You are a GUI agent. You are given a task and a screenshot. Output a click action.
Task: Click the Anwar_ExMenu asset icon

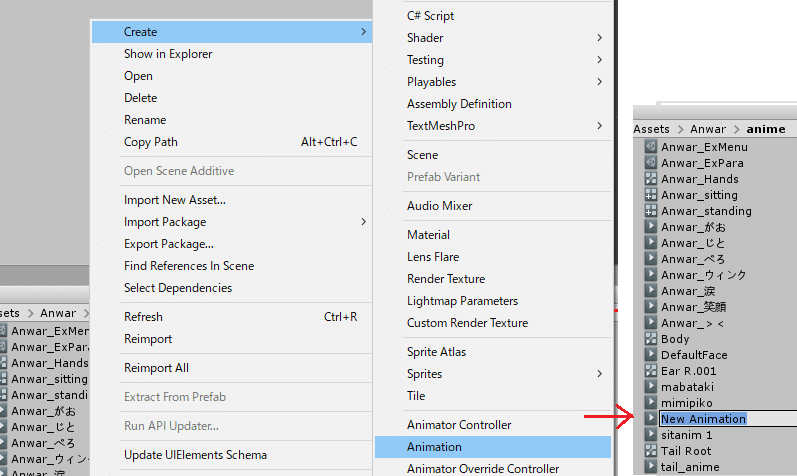pyautogui.click(x=651, y=147)
